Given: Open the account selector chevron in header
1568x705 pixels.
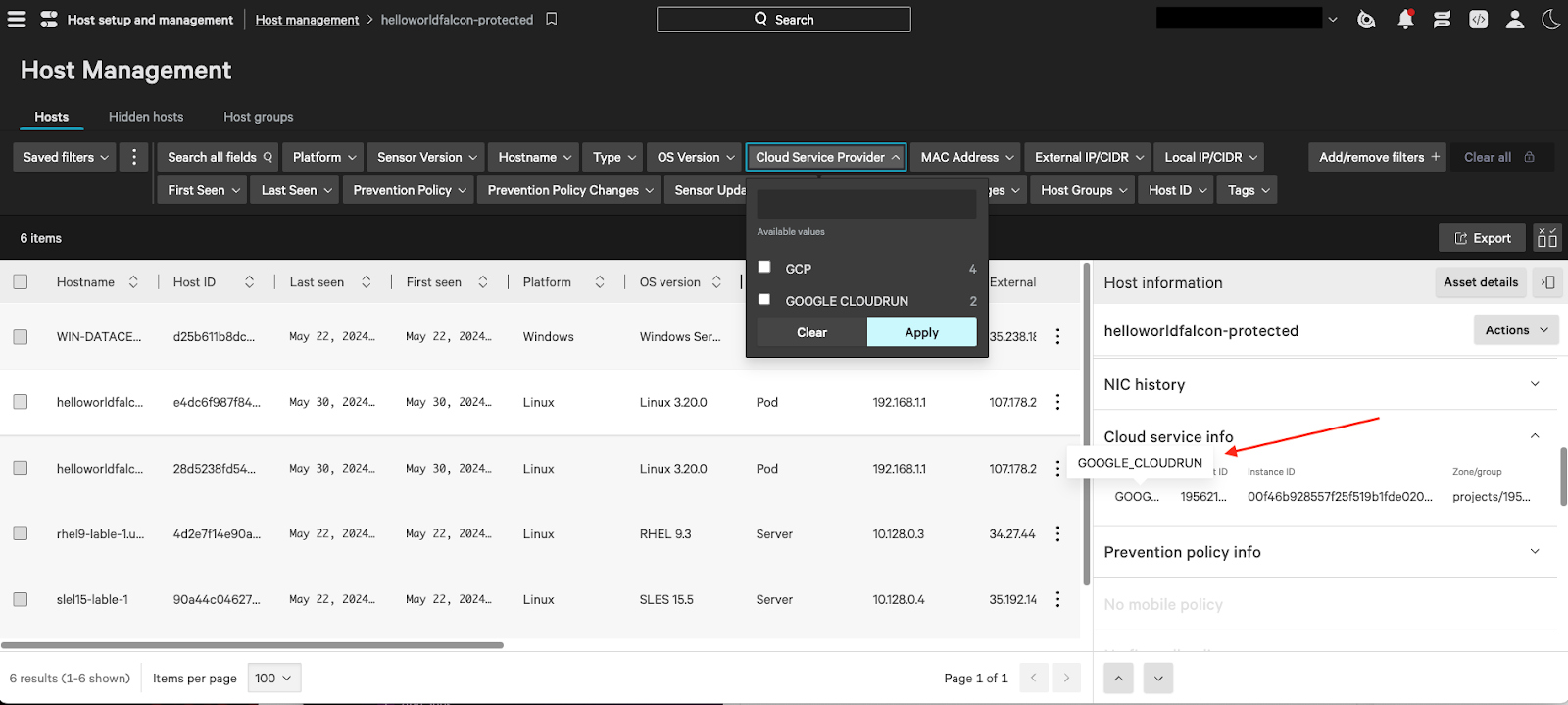Looking at the screenshot, I should (x=1333, y=19).
